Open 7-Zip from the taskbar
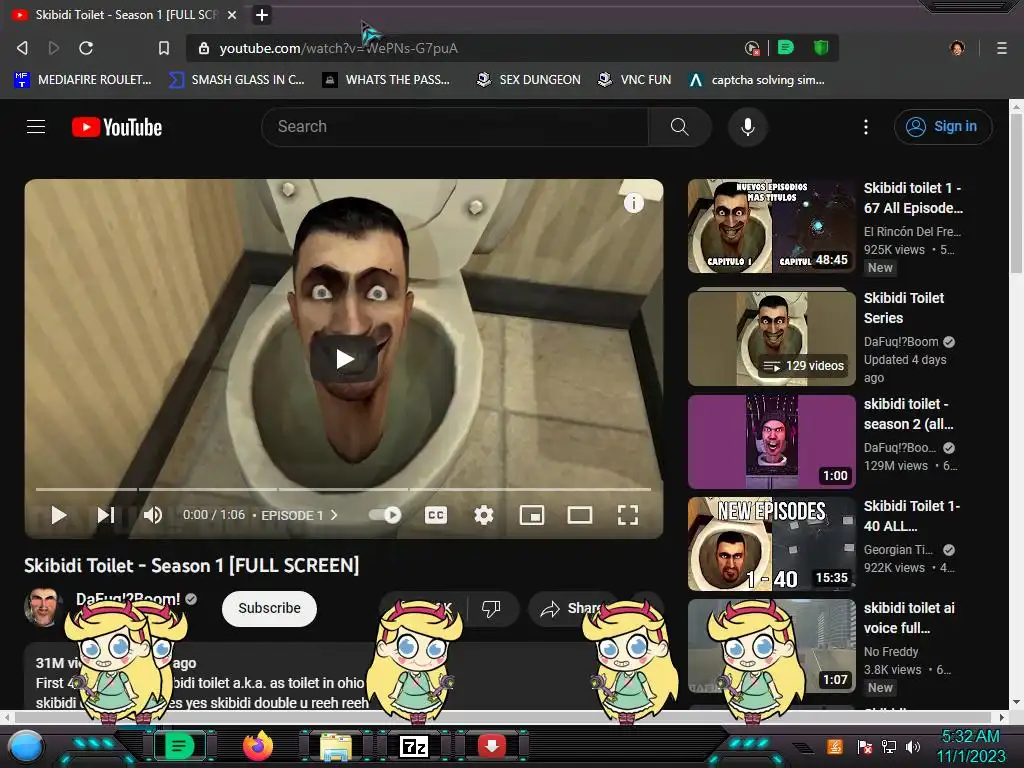Screen dimensions: 1024x768 coord(414,746)
